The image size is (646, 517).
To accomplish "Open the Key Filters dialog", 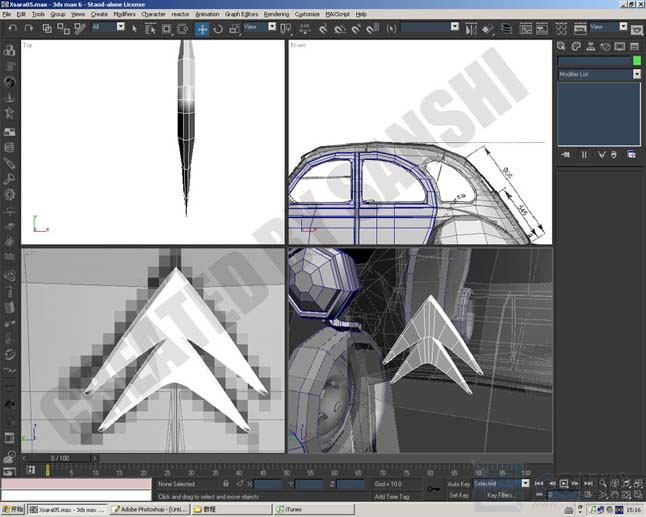I will pos(499,495).
